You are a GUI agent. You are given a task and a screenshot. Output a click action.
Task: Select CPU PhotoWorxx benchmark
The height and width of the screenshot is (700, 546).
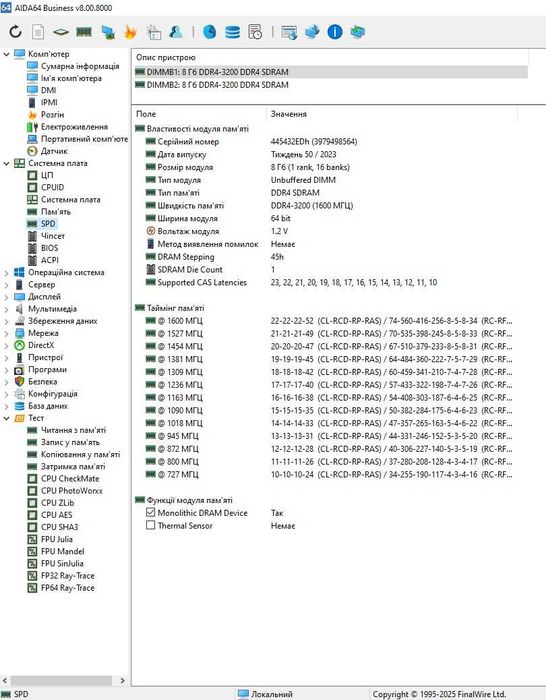pos(71,491)
